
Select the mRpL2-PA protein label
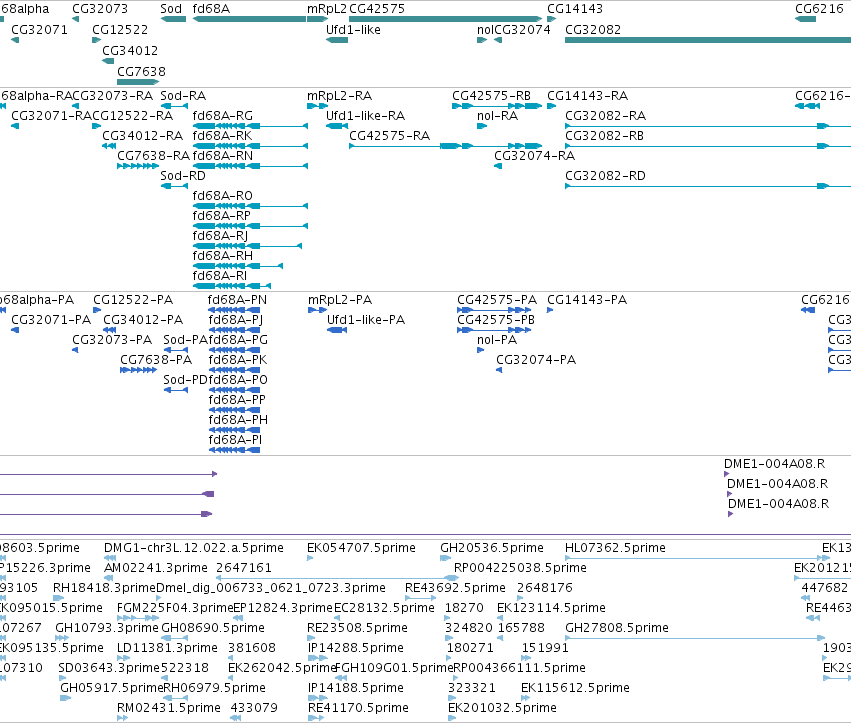click(x=340, y=300)
